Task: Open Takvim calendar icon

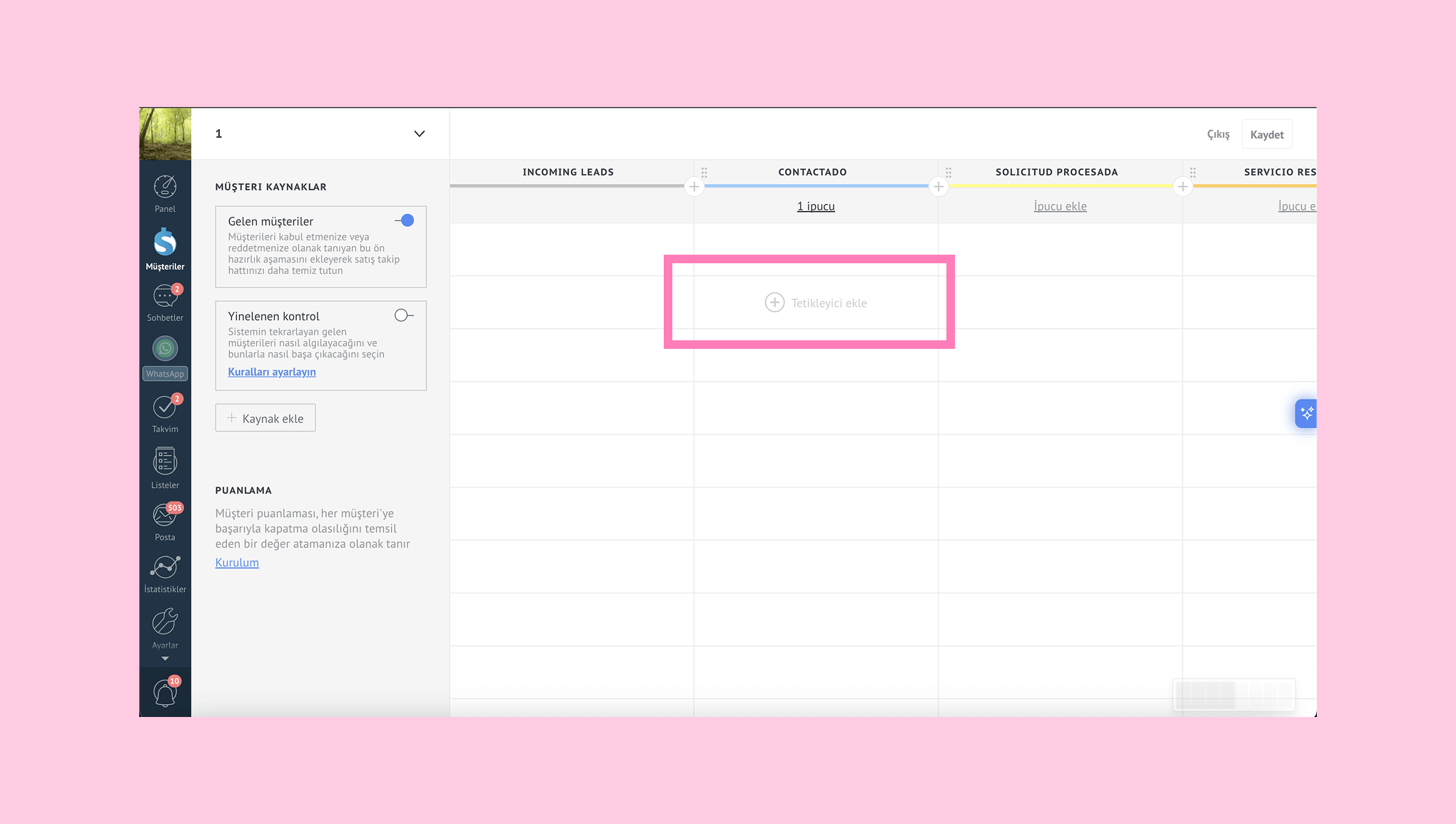Action: 165,408
